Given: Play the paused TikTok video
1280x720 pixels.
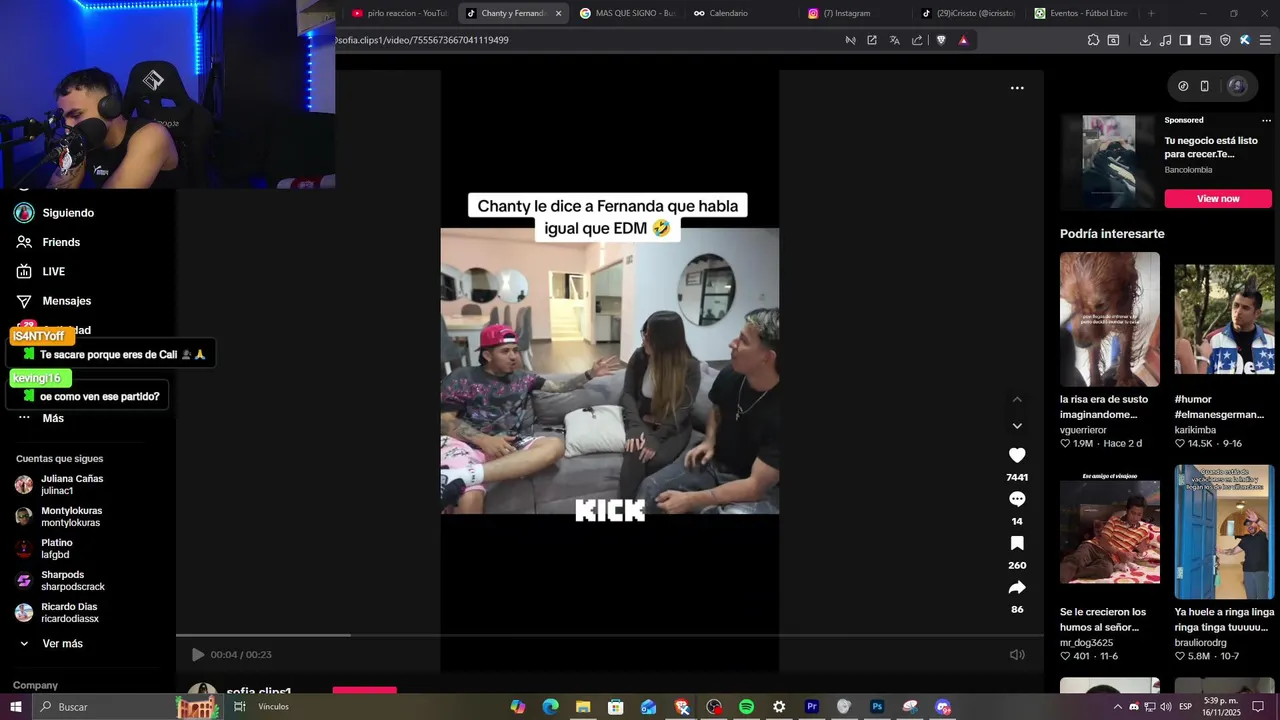Looking at the screenshot, I should pos(198,655).
